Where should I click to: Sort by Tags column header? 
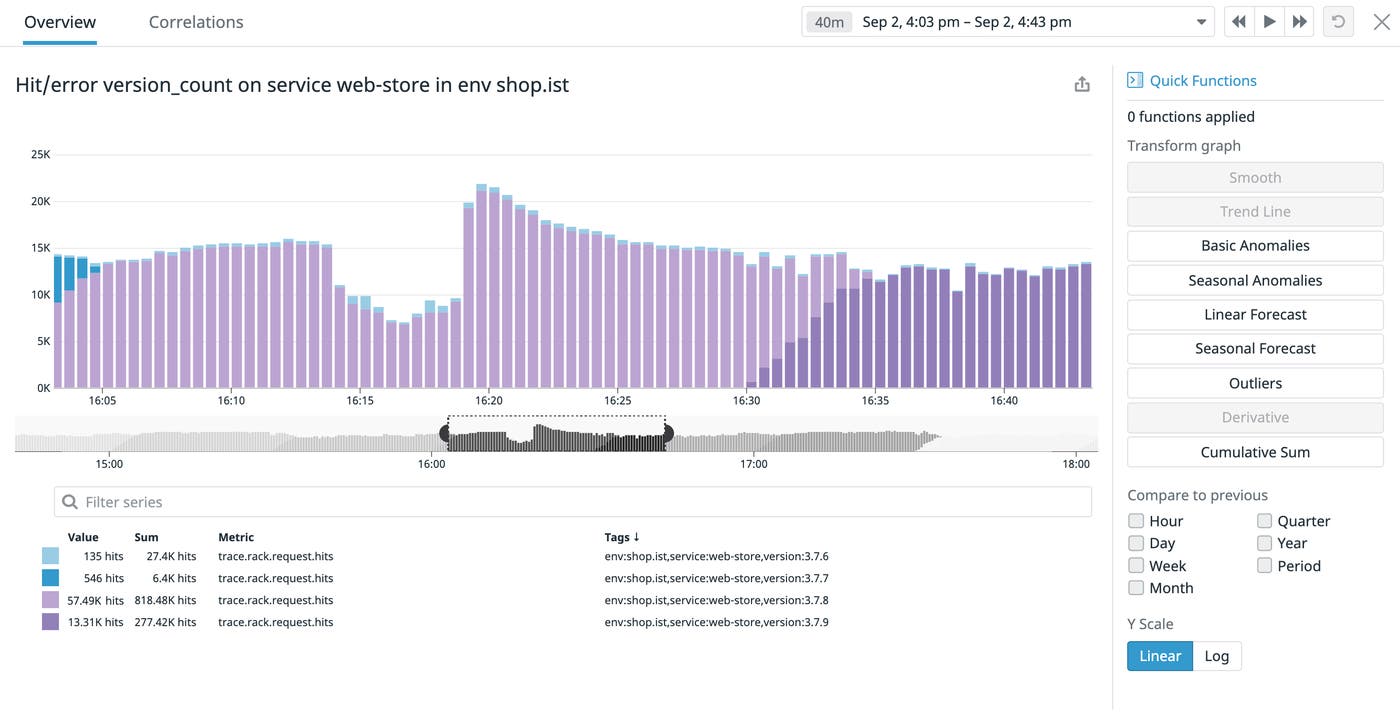point(622,537)
